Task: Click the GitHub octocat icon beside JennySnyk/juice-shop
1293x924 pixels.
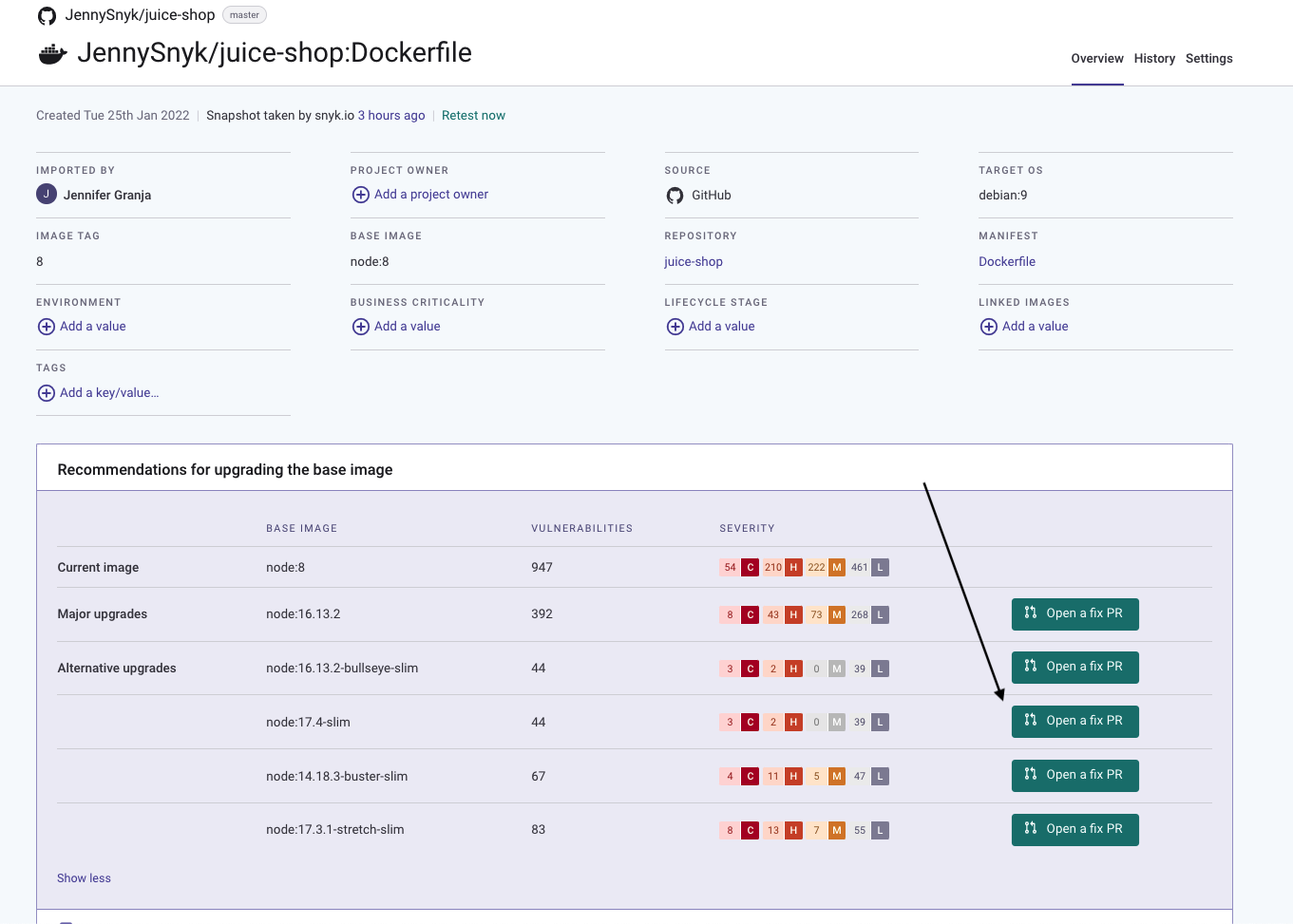Action: click(47, 16)
